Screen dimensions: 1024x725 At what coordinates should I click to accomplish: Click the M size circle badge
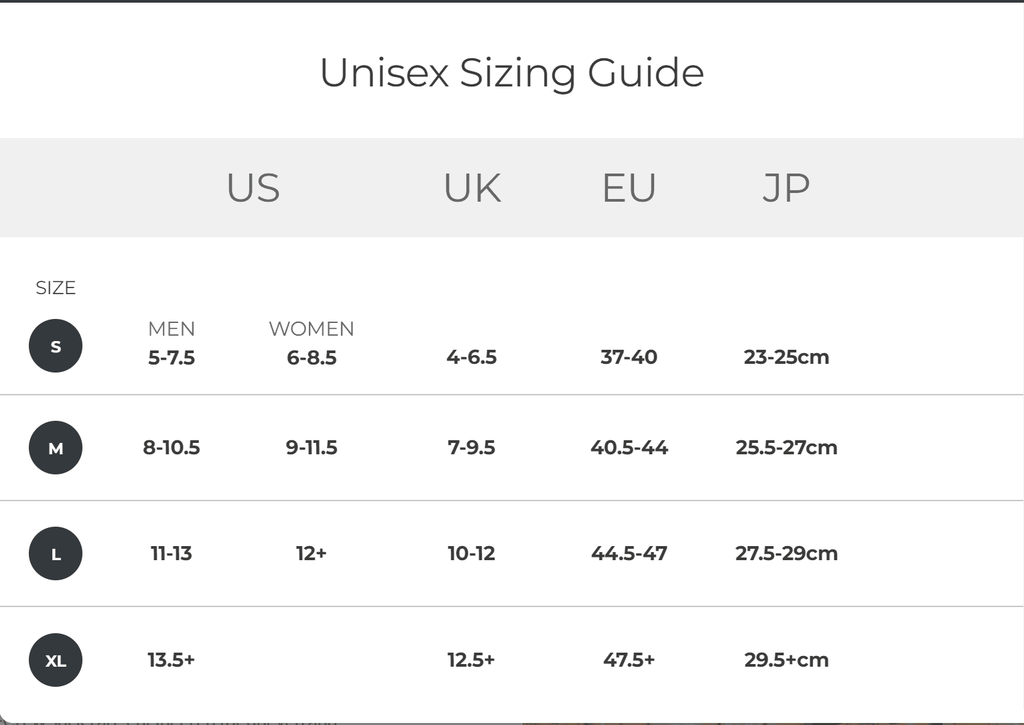click(x=56, y=448)
